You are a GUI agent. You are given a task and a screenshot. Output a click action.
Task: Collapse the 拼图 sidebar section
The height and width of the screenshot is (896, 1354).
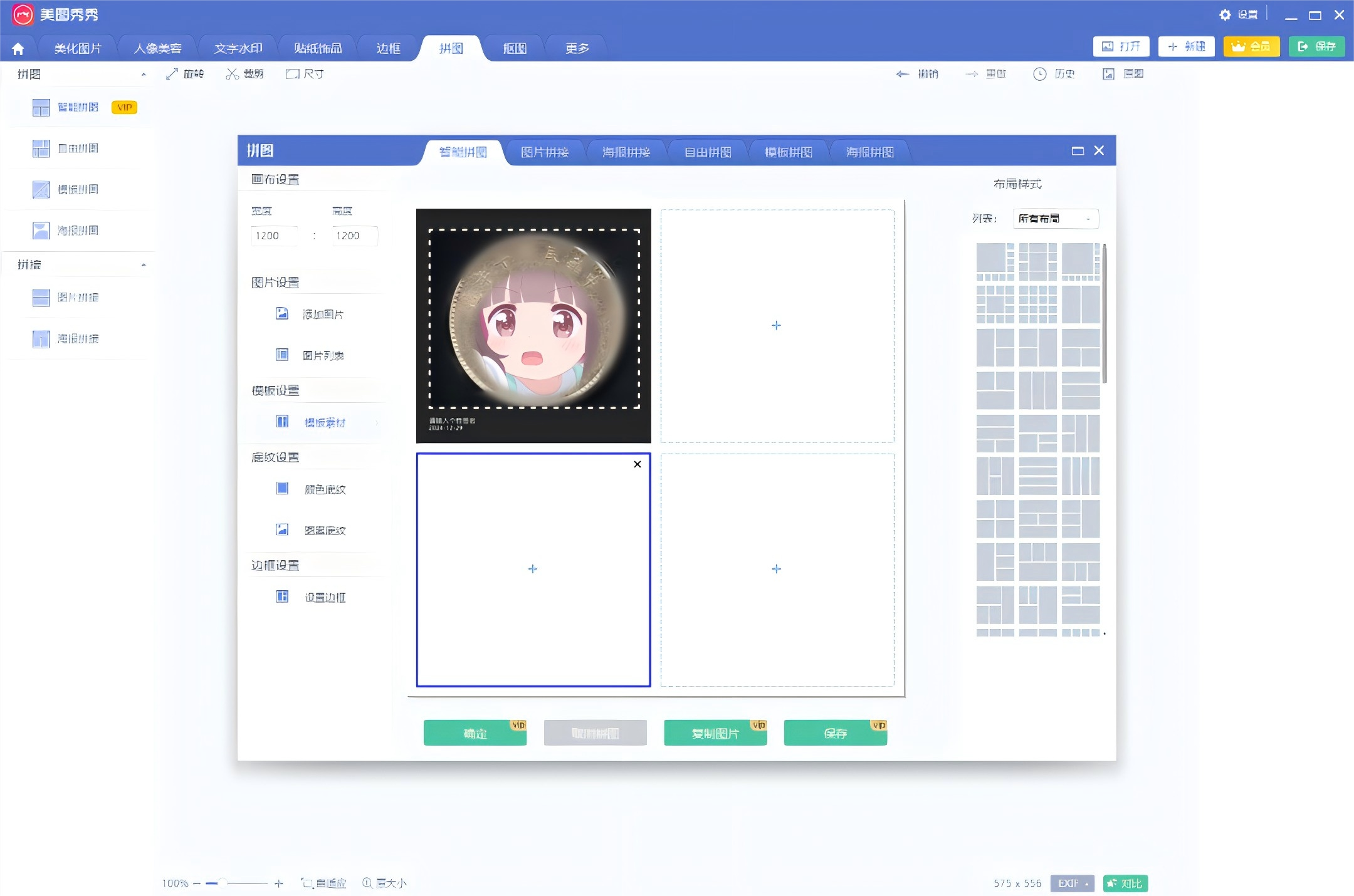tap(144, 75)
